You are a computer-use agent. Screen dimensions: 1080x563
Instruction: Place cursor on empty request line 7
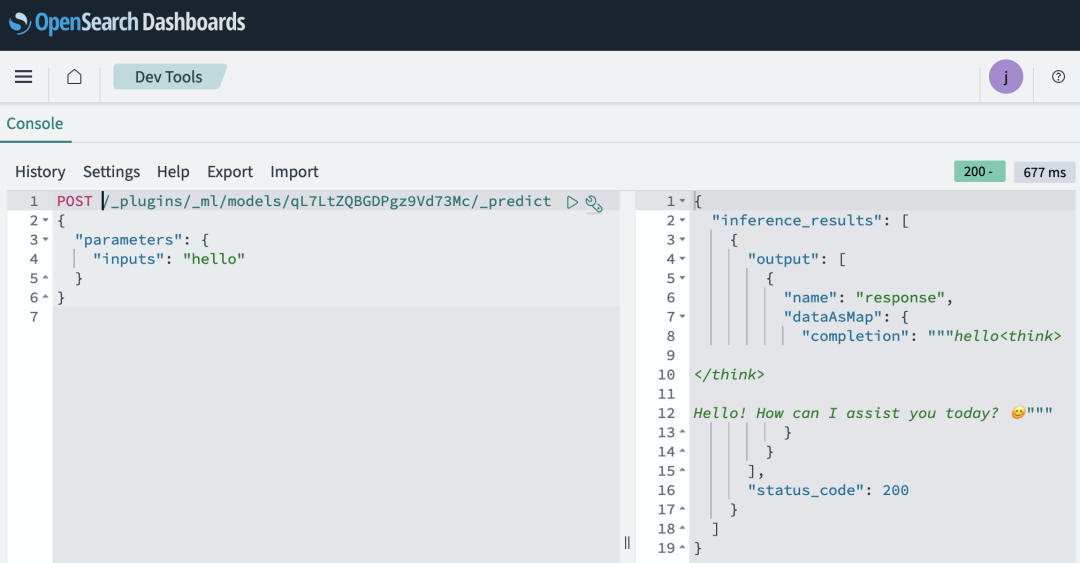coord(336,317)
